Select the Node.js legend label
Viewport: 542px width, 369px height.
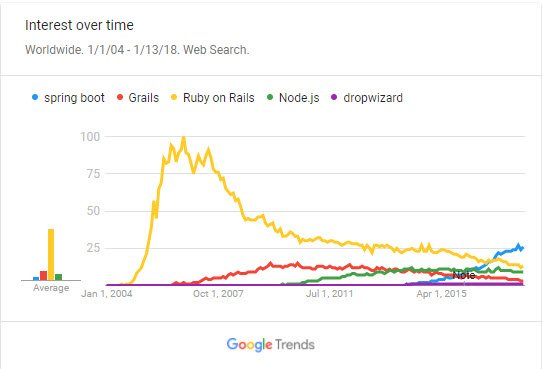click(299, 98)
